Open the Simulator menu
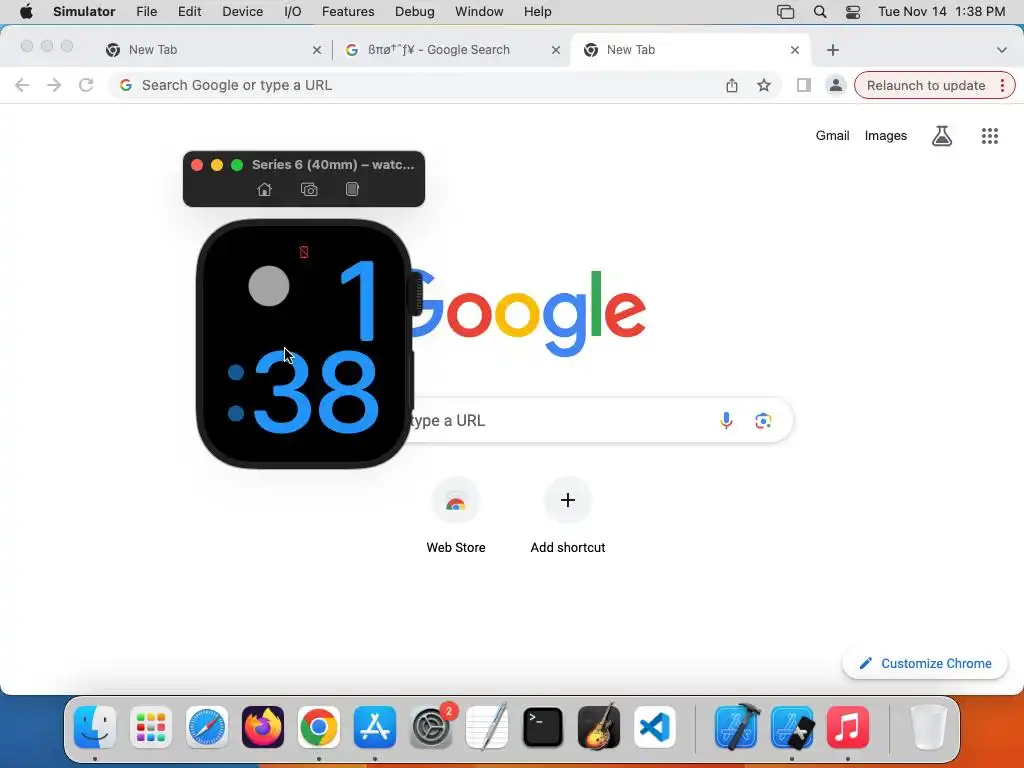The height and width of the screenshot is (768, 1024). (x=84, y=12)
